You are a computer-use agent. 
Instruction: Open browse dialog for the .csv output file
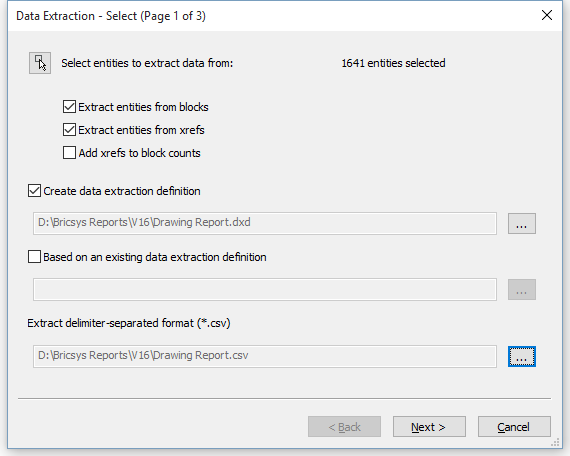(522, 356)
